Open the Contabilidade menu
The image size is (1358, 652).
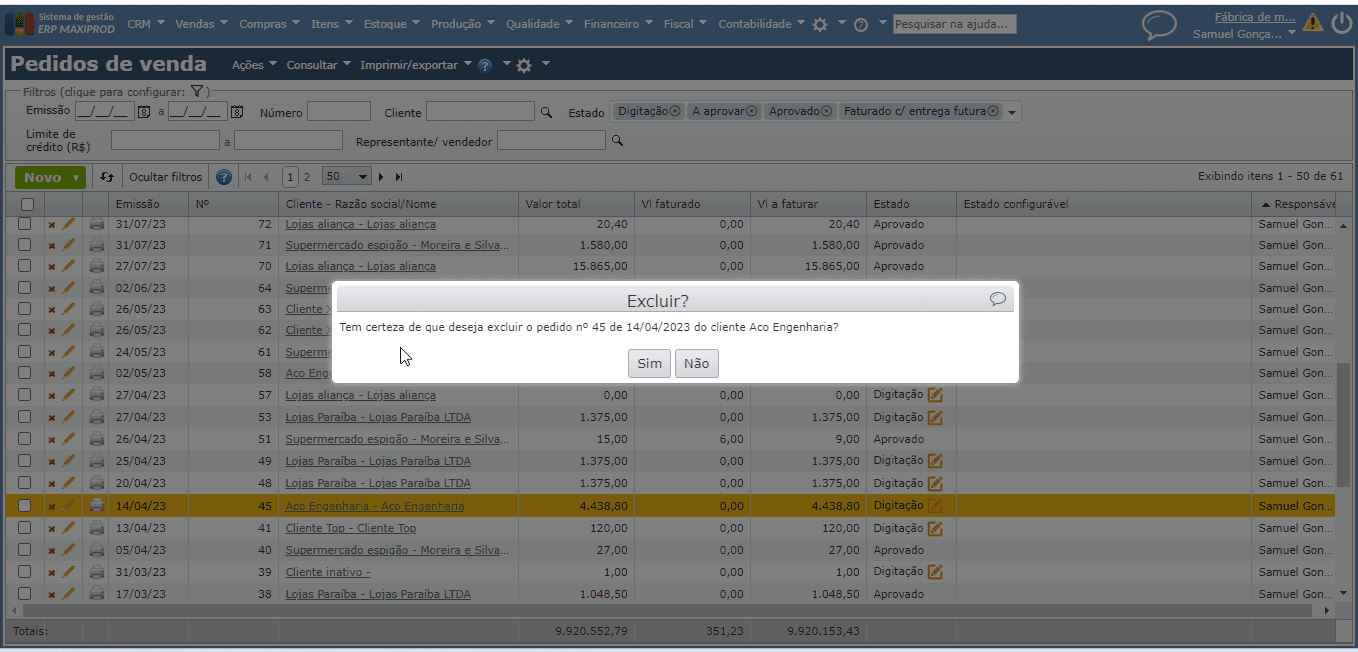pyautogui.click(x=761, y=24)
